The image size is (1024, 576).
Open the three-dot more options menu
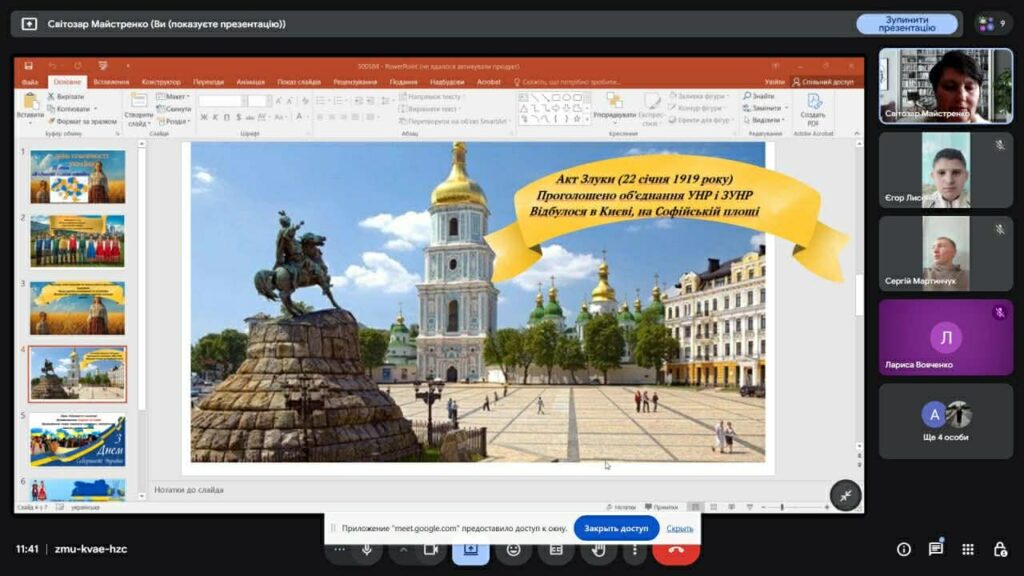[634, 549]
